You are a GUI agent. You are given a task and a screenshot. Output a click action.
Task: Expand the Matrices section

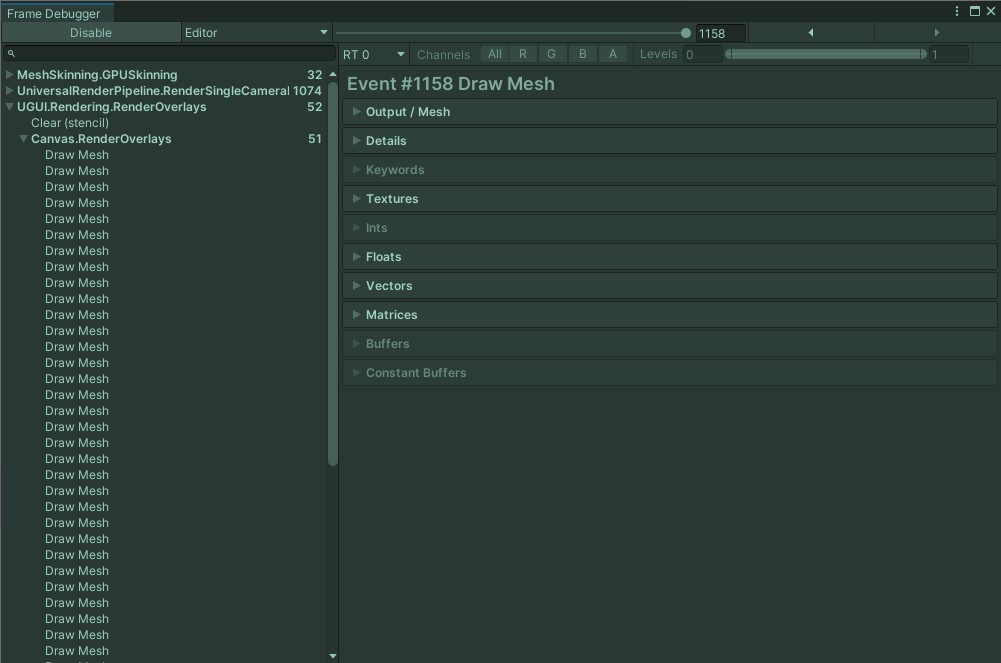click(x=670, y=315)
